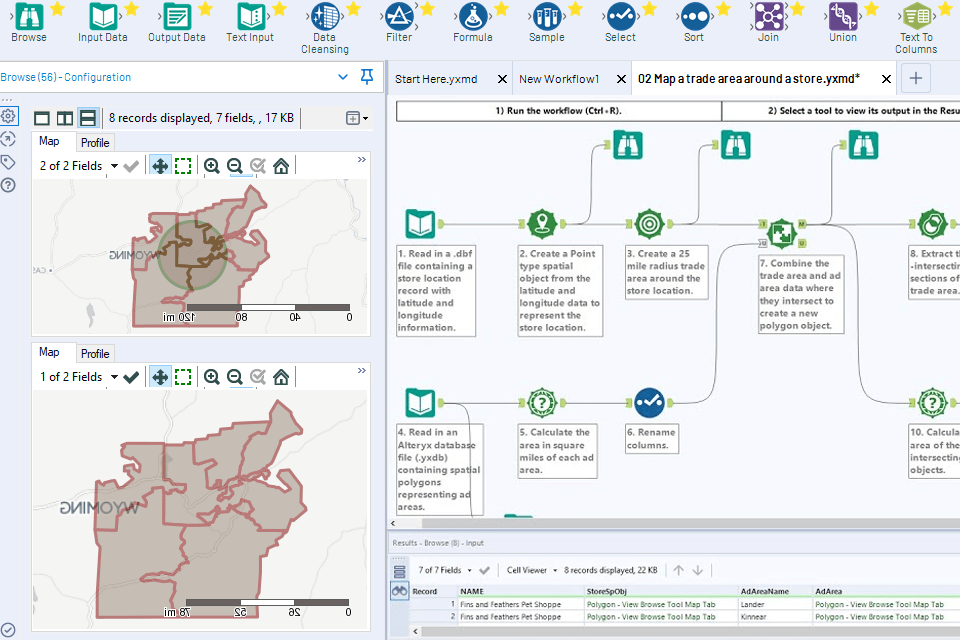960x640 pixels.
Task: Select the Input Data tool in the palette
Action: [102, 23]
